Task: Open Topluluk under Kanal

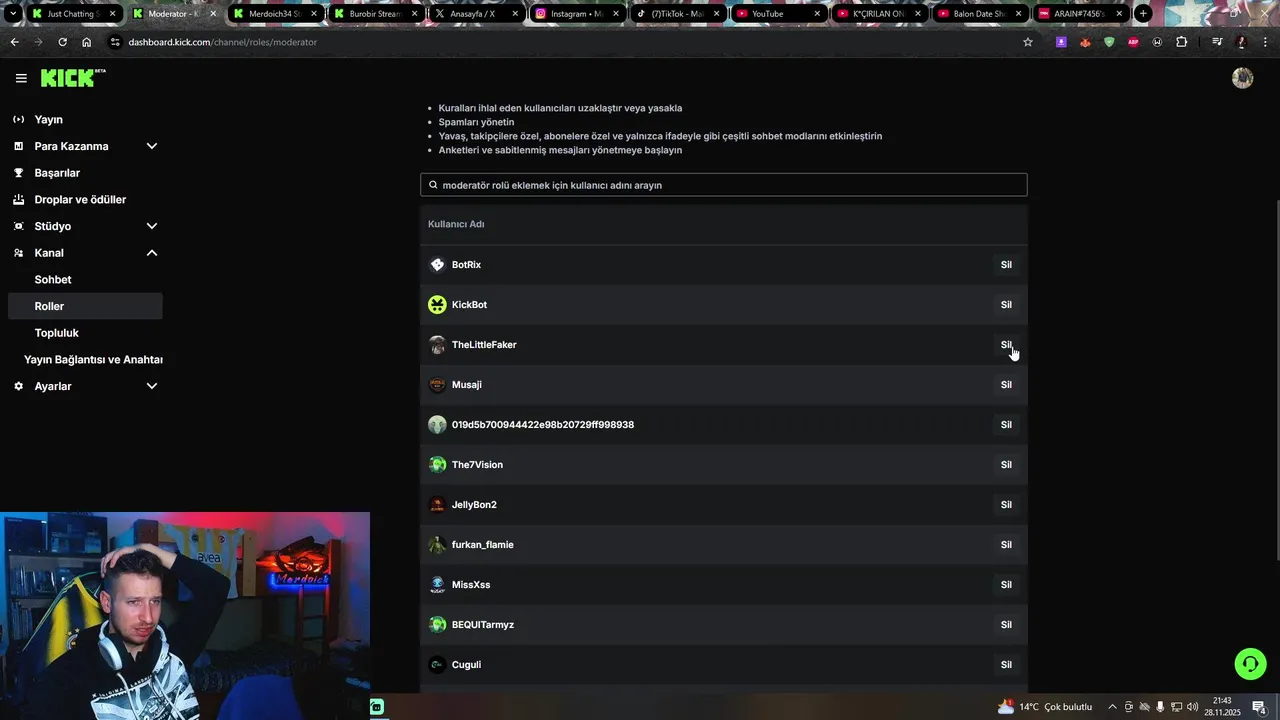Action: (x=85, y=333)
